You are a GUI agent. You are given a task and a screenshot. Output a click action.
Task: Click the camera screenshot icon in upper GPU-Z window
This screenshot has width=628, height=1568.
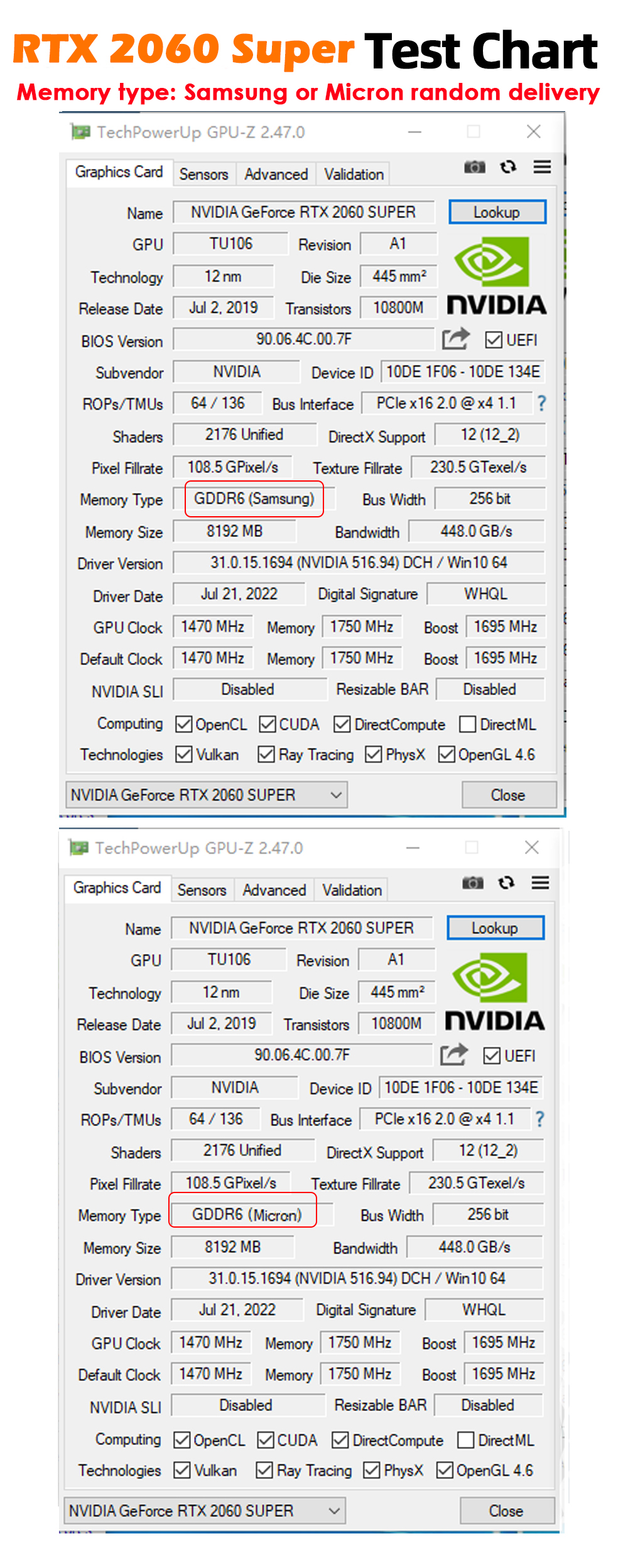pyautogui.click(x=474, y=167)
